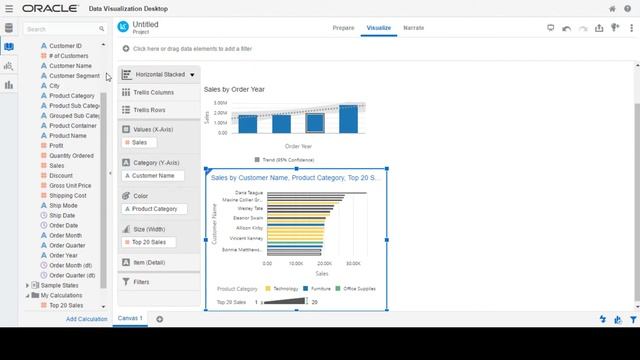Viewport: 640px width, 360px height.
Task: Click the Technology yellow legend swatch
Action: [268, 289]
